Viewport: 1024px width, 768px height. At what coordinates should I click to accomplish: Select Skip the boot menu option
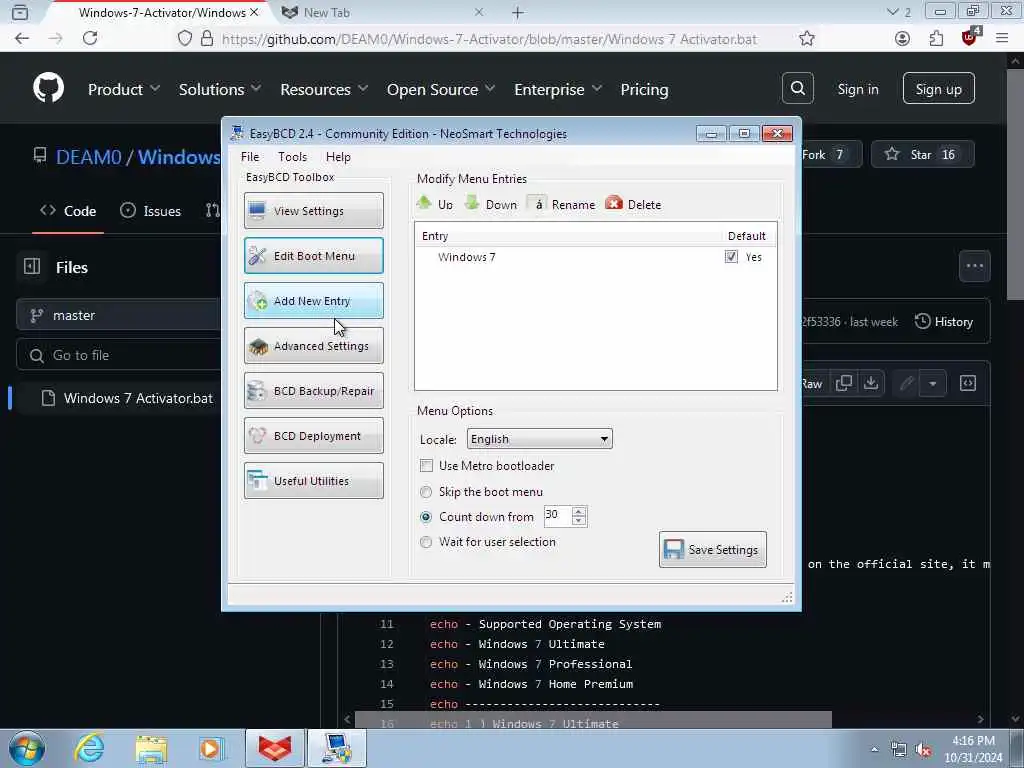click(x=426, y=492)
